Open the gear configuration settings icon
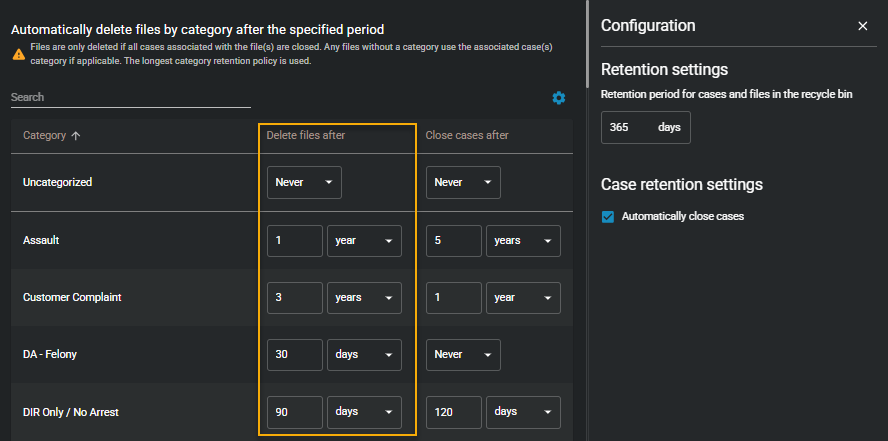Image resolution: width=888 pixels, height=441 pixels. pos(559,98)
